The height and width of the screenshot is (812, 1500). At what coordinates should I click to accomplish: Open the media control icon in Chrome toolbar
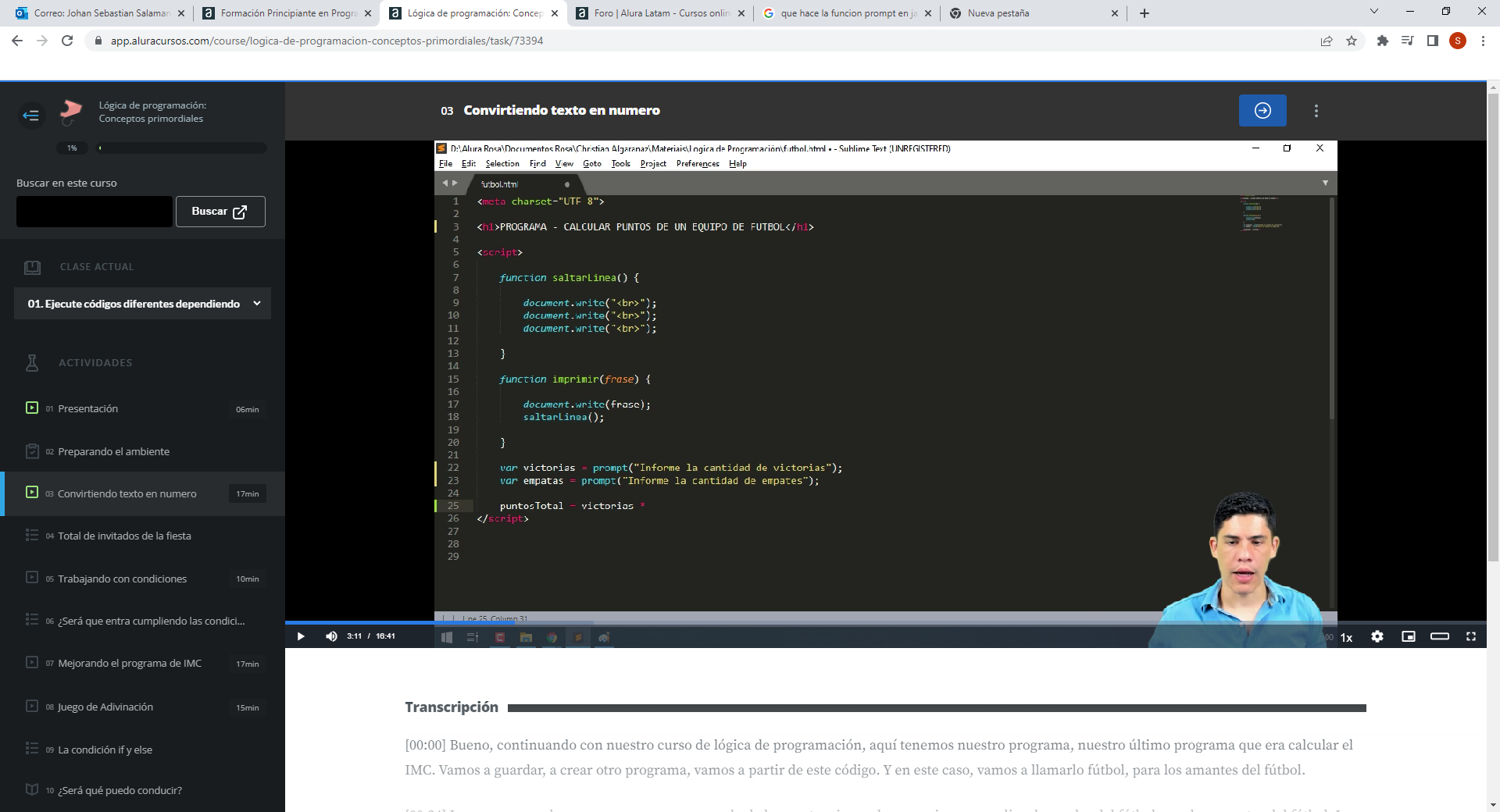click(1408, 41)
